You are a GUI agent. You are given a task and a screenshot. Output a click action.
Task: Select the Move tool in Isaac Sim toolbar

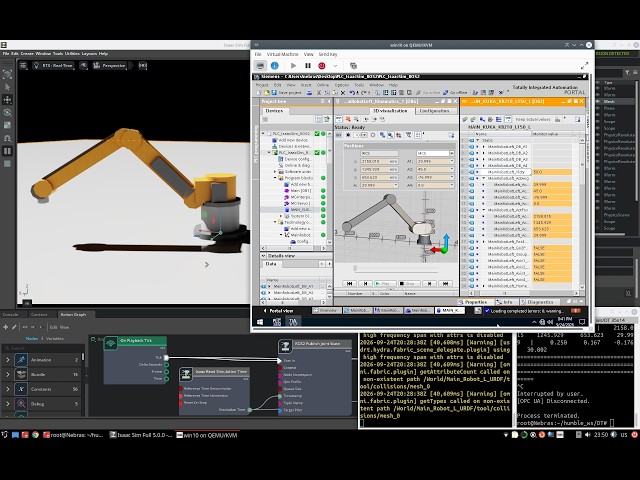tap(7, 100)
